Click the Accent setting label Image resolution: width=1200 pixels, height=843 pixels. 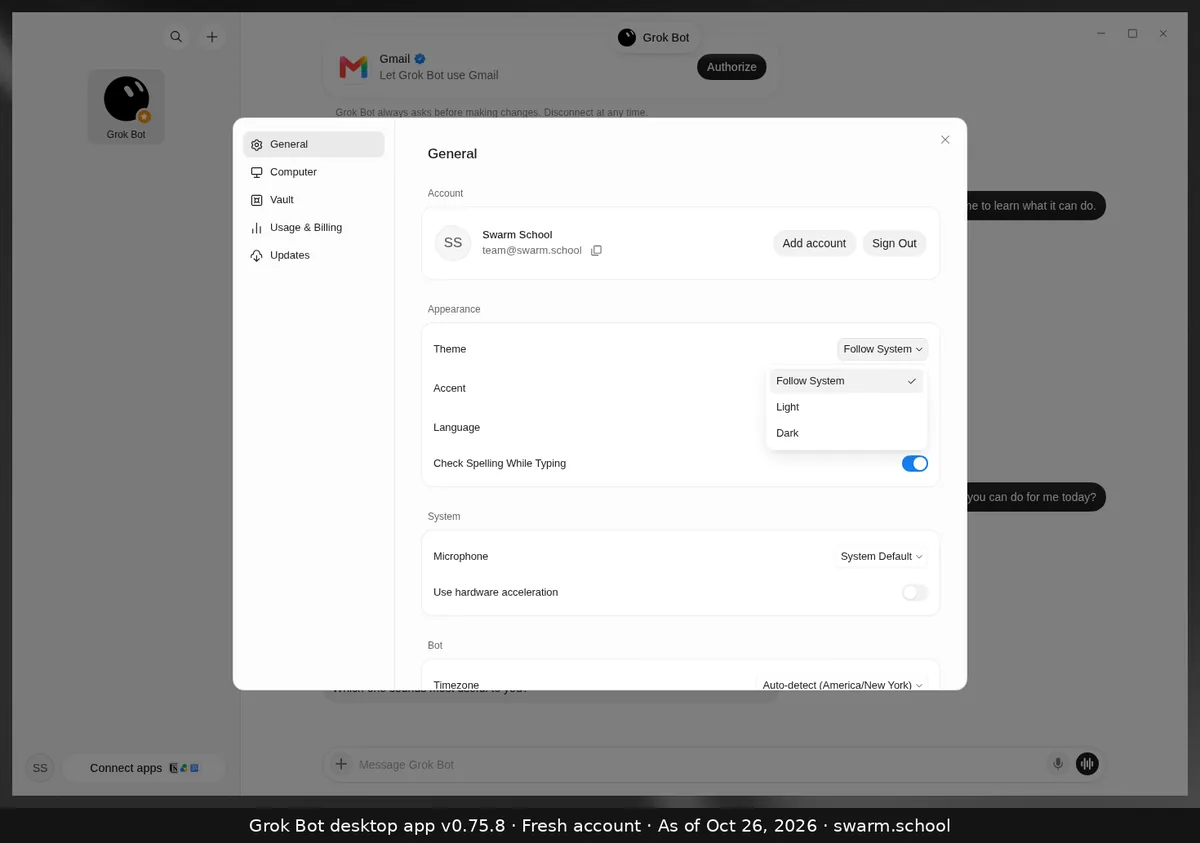click(x=450, y=388)
